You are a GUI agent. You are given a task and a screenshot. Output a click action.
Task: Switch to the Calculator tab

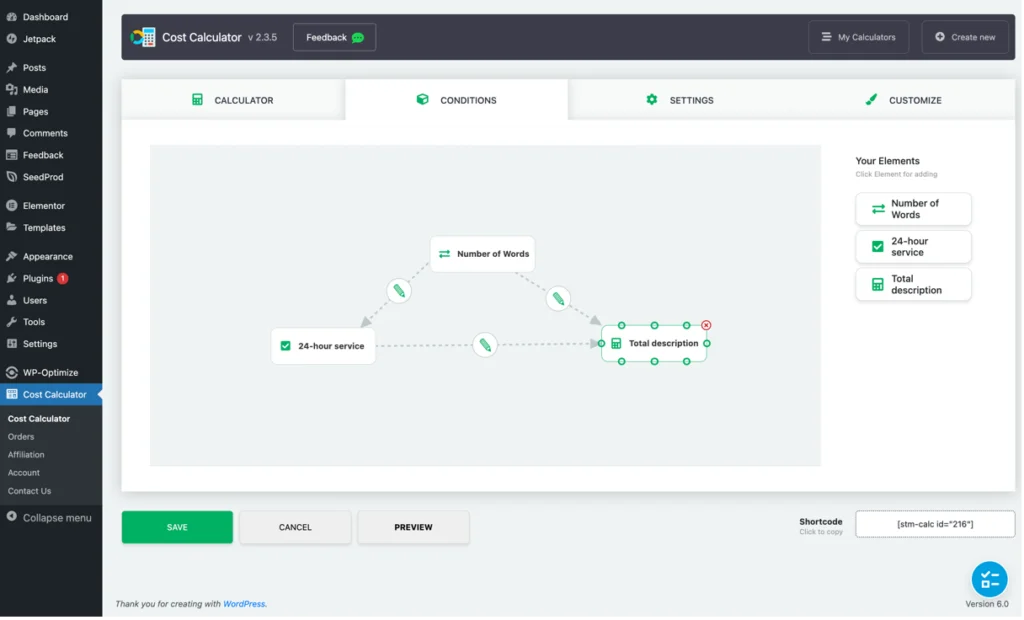233,100
